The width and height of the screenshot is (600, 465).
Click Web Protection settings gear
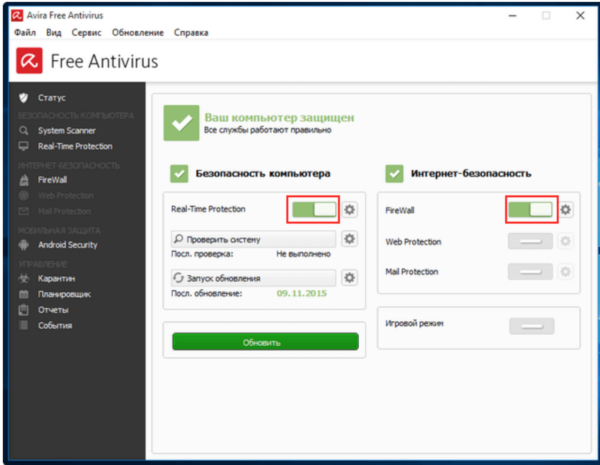(x=566, y=241)
